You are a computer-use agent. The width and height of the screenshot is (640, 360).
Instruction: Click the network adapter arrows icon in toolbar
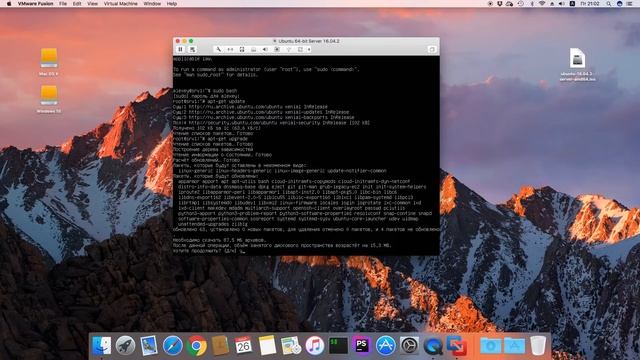(x=230, y=49)
